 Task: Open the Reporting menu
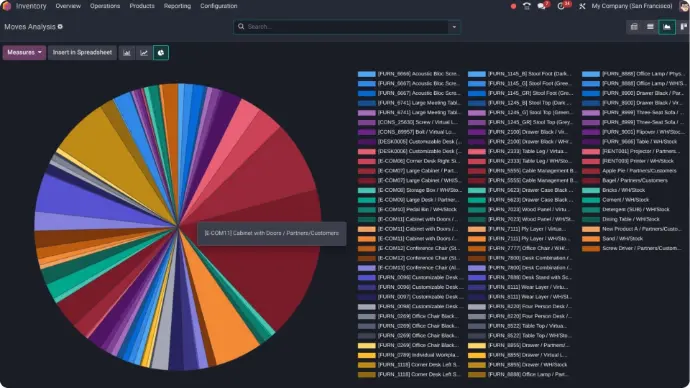tap(177, 6)
